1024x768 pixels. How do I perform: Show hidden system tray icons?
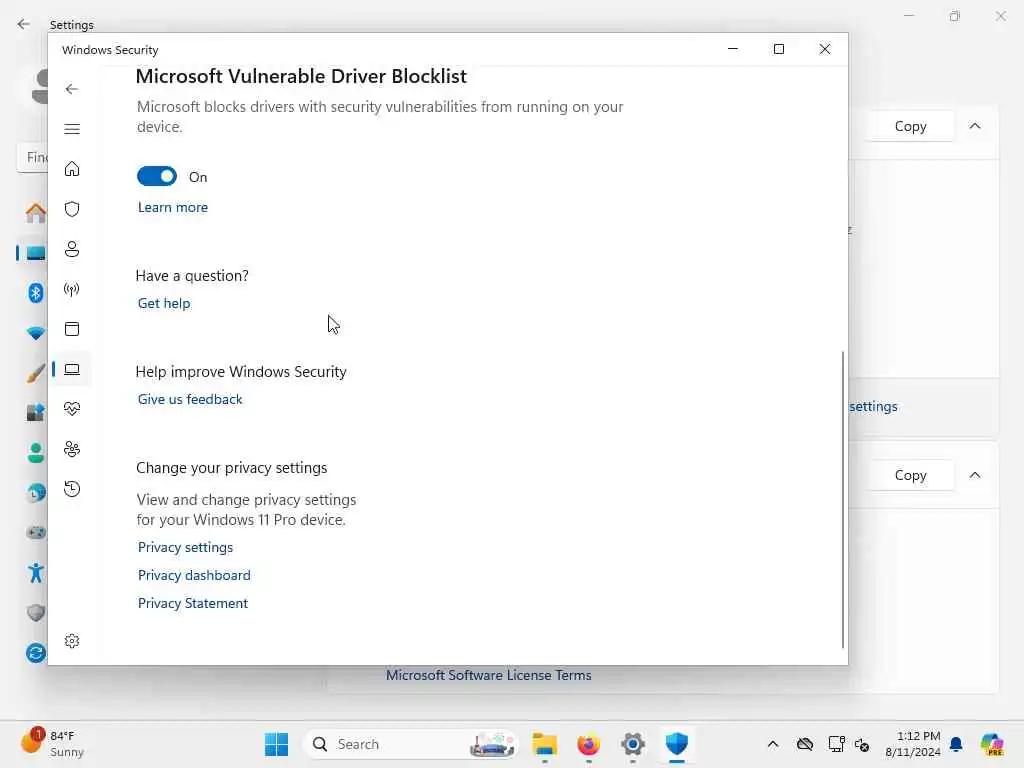coord(773,744)
